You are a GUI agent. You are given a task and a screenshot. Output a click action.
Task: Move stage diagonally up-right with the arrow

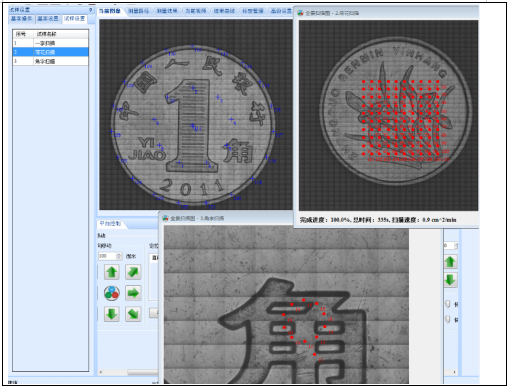pos(133,272)
